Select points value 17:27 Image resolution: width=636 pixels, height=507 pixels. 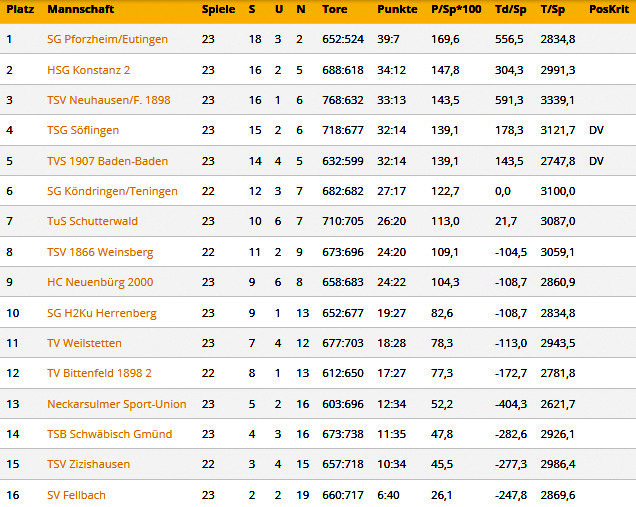pyautogui.click(x=391, y=373)
